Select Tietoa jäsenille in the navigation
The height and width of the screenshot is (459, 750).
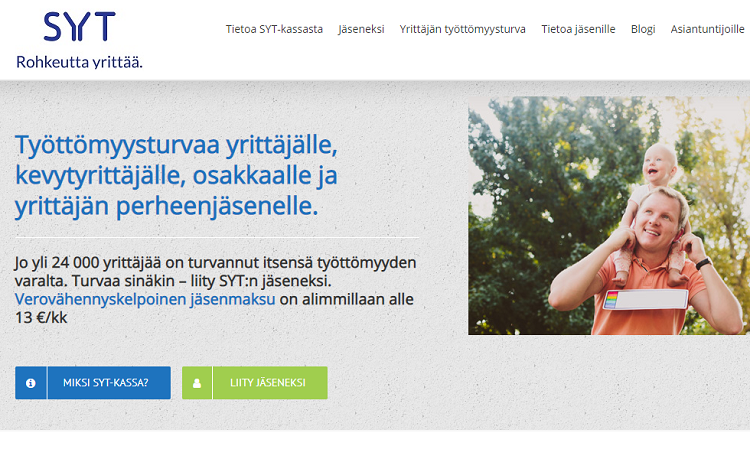click(x=578, y=29)
